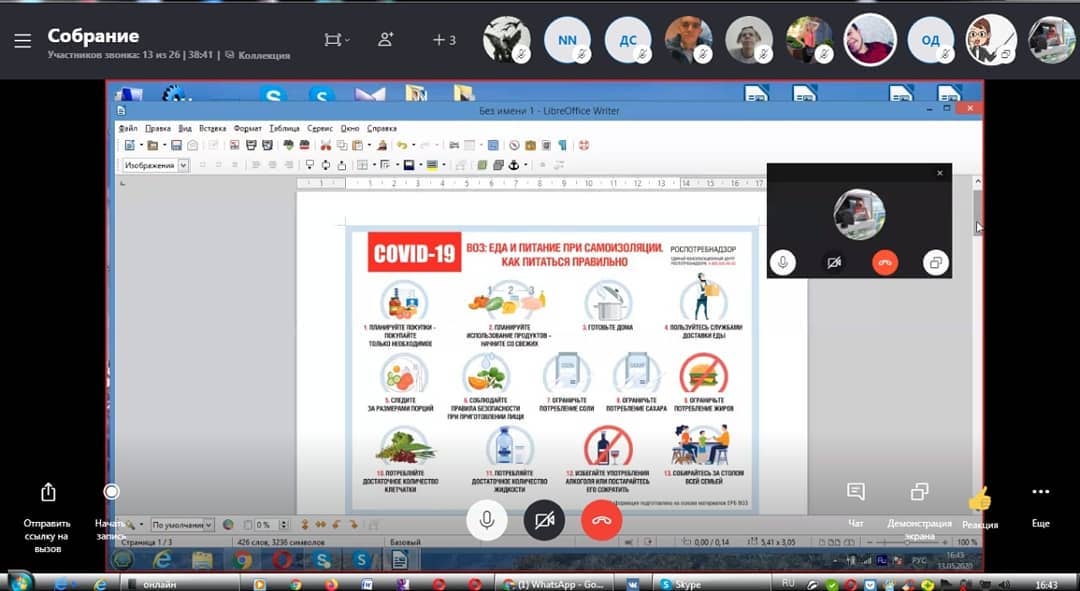Click pop-out icon in small call window
Viewport: 1080px width, 591px height.
[935, 262]
